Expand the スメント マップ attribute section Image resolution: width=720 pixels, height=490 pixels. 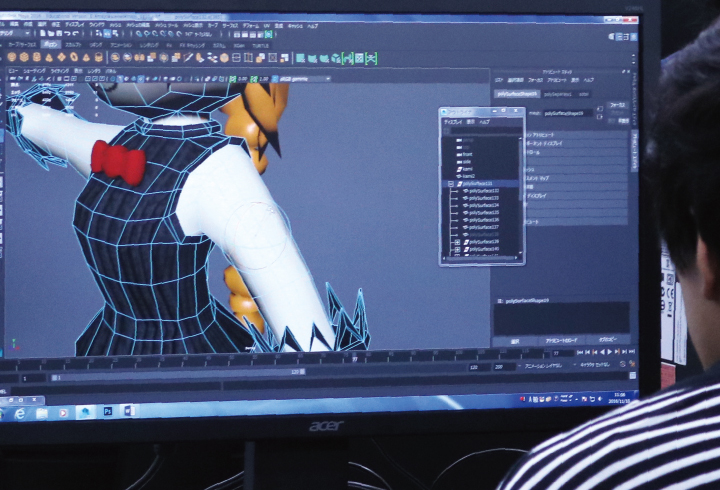coord(577,179)
